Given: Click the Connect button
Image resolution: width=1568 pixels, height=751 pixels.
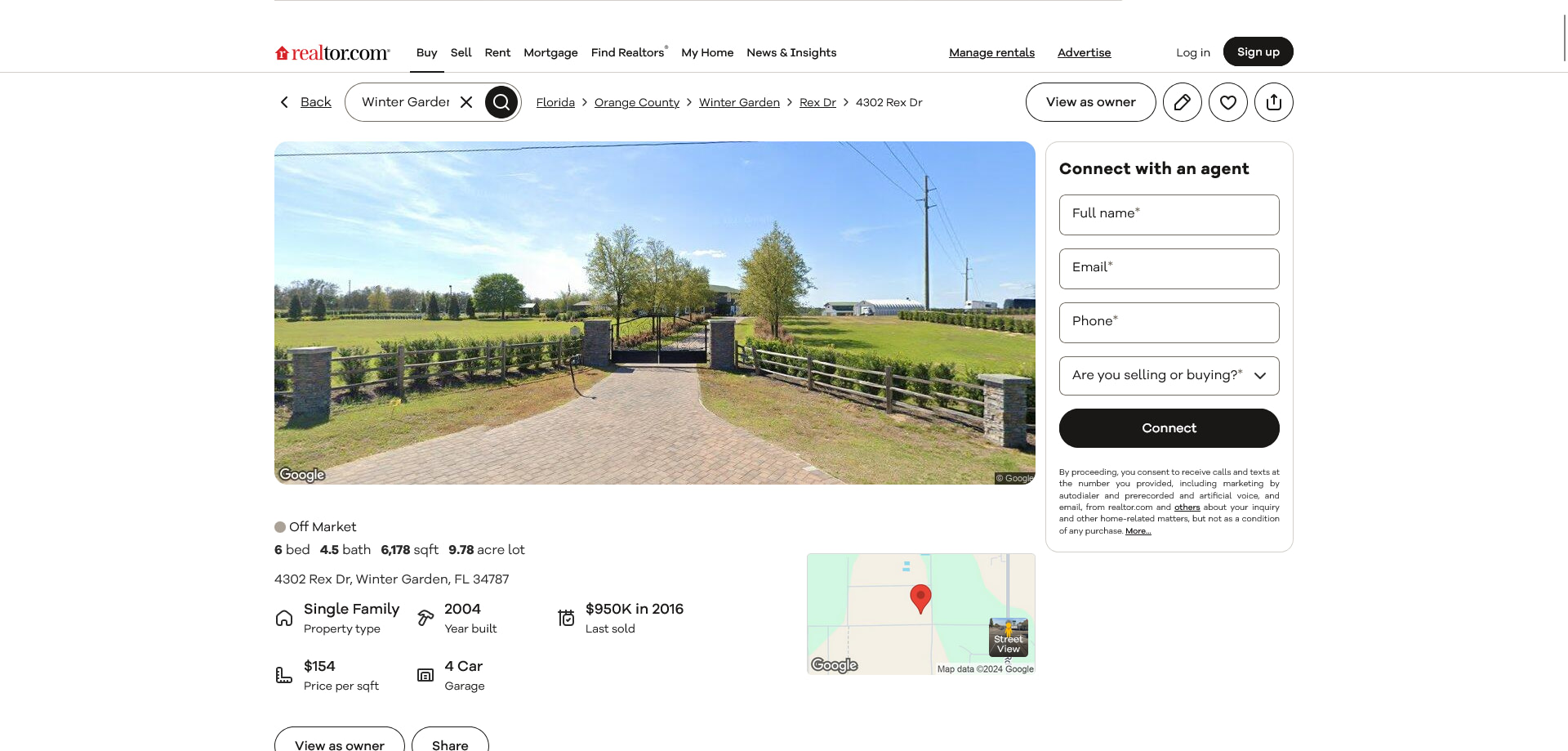Looking at the screenshot, I should 1169,428.
